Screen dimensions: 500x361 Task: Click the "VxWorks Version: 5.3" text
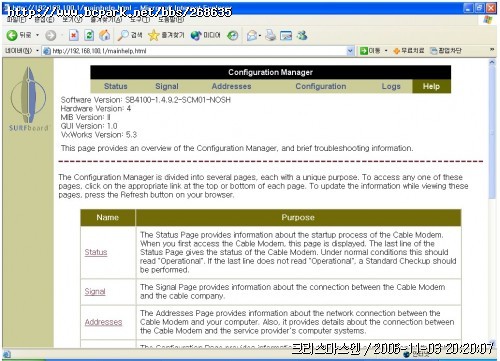point(99,135)
